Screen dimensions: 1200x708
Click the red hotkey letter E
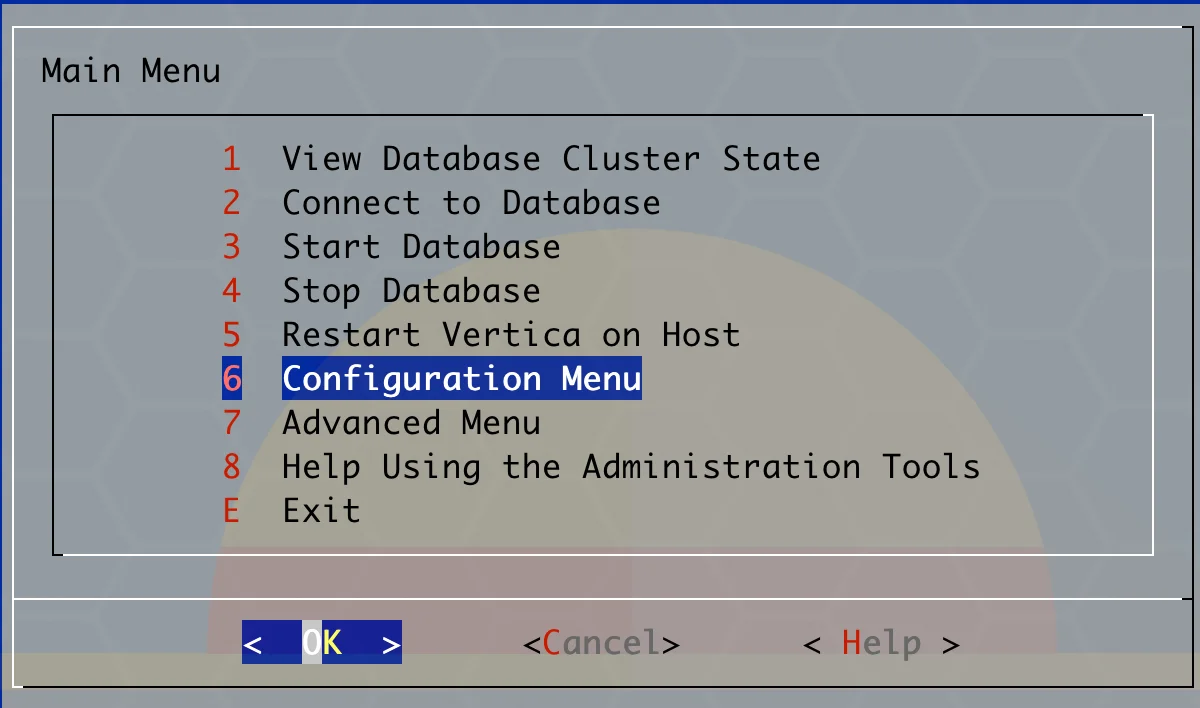click(x=232, y=511)
